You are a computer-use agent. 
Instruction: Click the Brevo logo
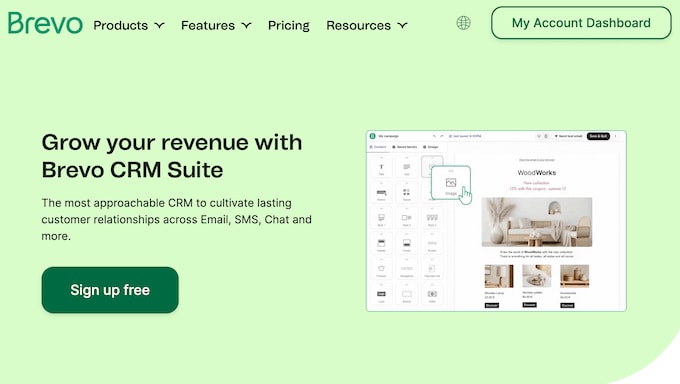click(x=45, y=23)
